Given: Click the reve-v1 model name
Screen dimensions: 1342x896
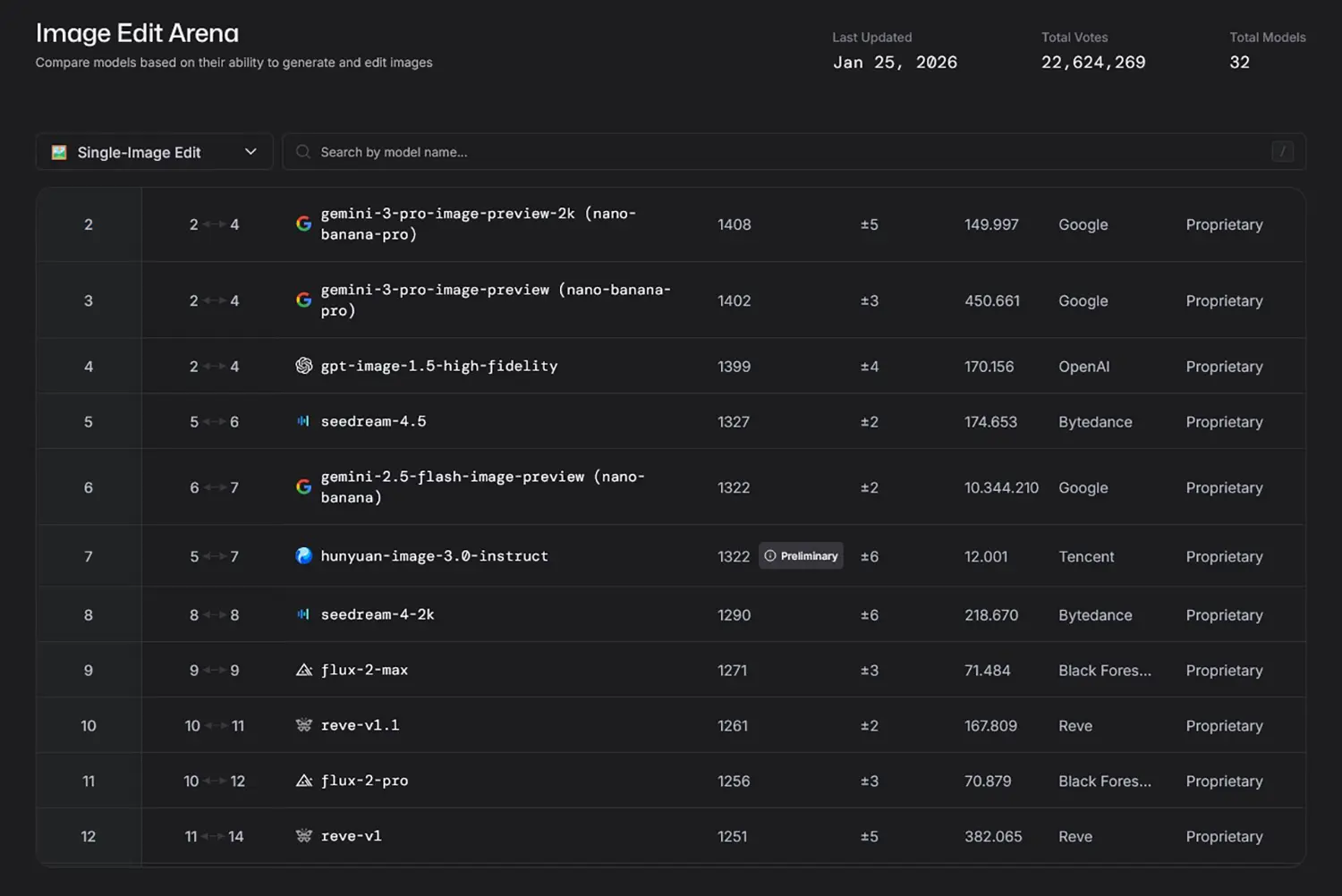Looking at the screenshot, I should coord(351,836).
